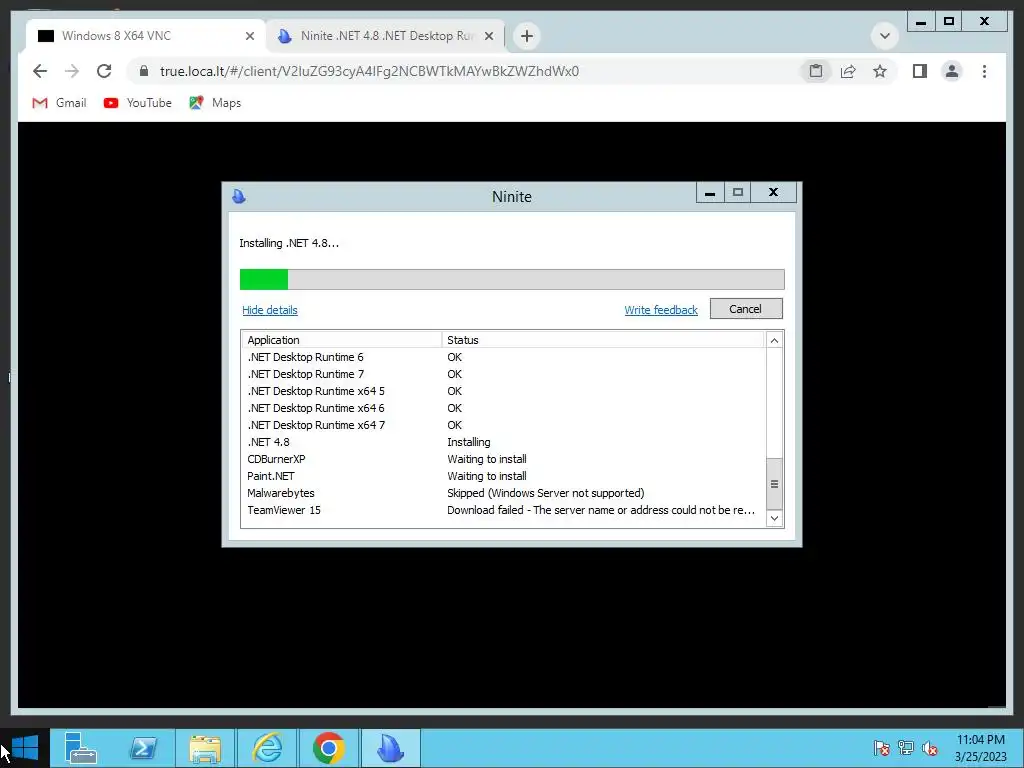The image size is (1024, 768).
Task: Close the Ninite .NET 4.8 tab
Action: pos(488,36)
